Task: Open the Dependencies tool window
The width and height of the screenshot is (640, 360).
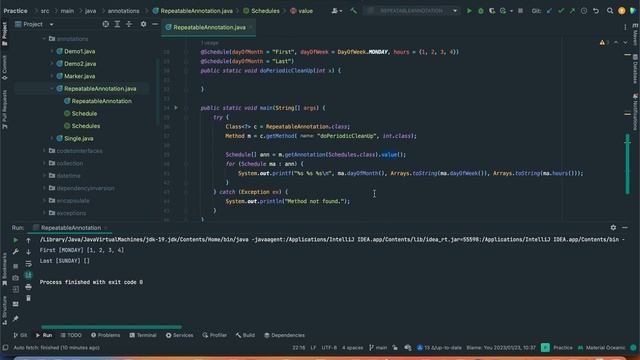Action: [284, 336]
